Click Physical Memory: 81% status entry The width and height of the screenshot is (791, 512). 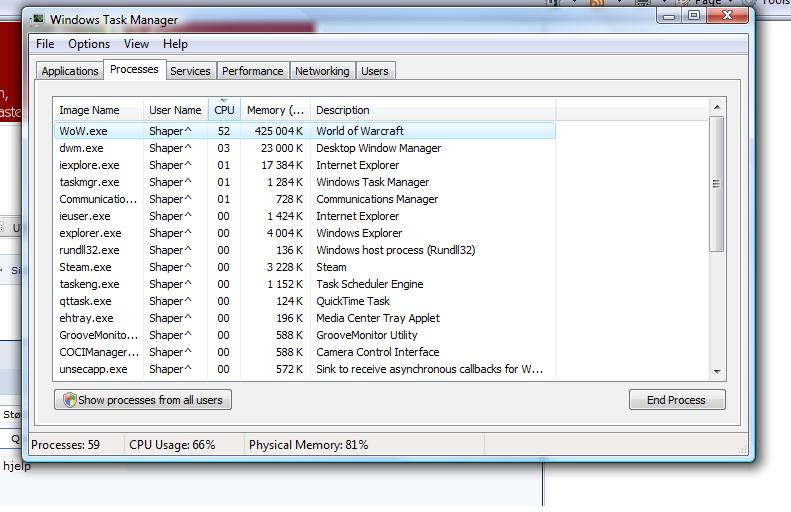308,445
